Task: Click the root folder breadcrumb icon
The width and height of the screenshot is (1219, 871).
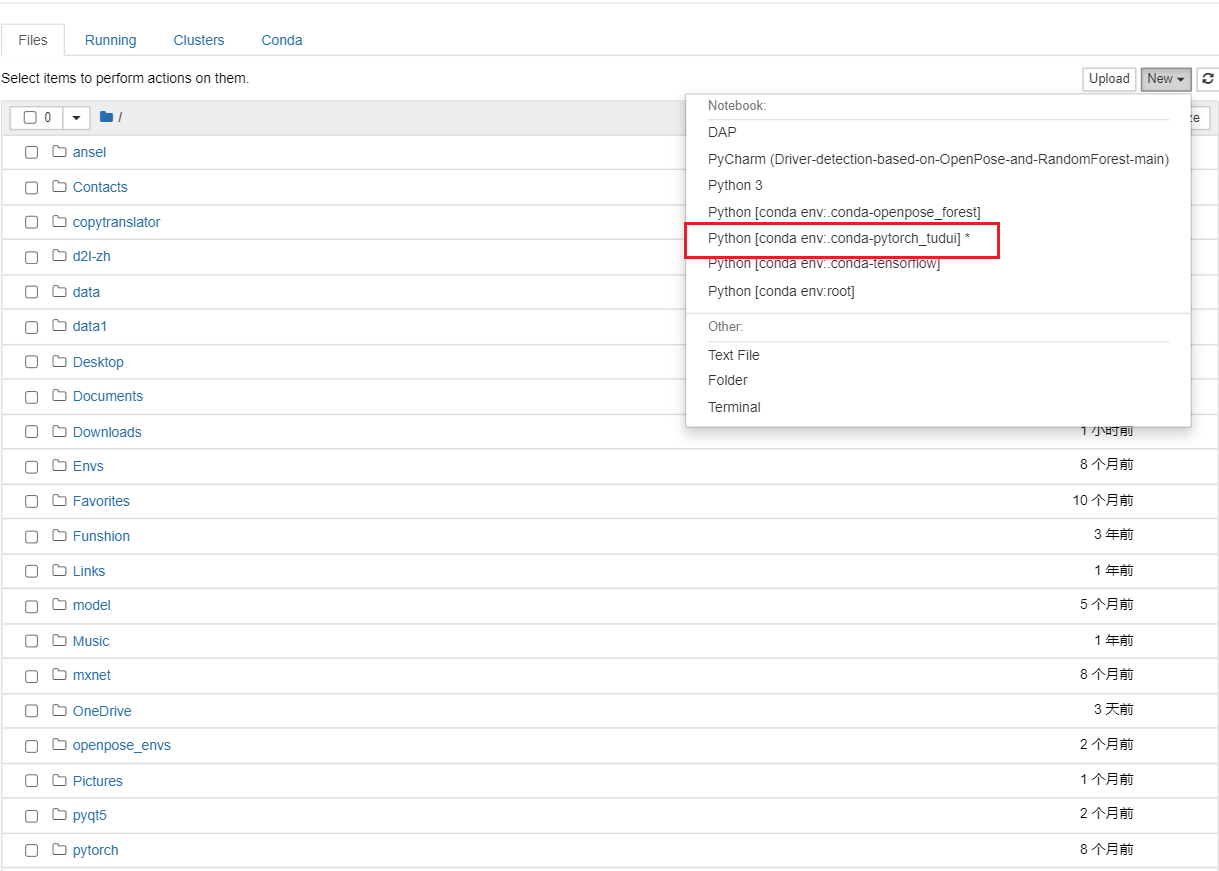Action: coord(107,118)
